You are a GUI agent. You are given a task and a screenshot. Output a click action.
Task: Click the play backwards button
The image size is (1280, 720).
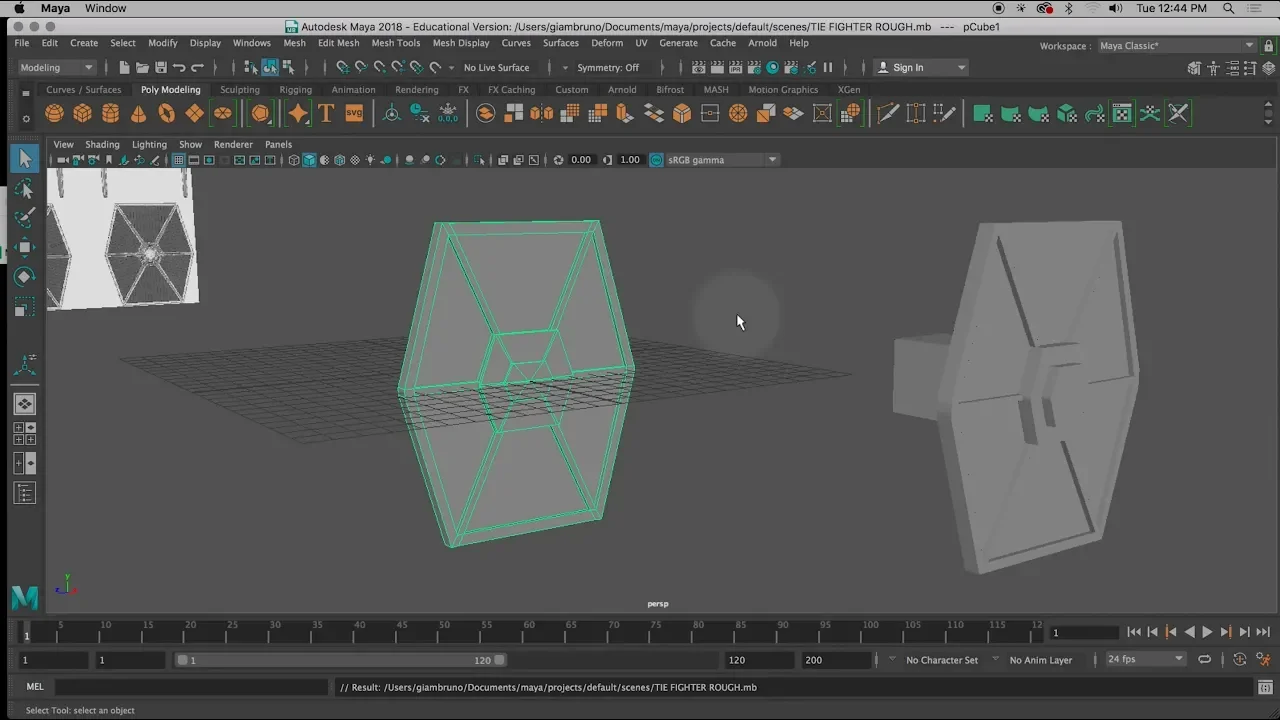1189,632
